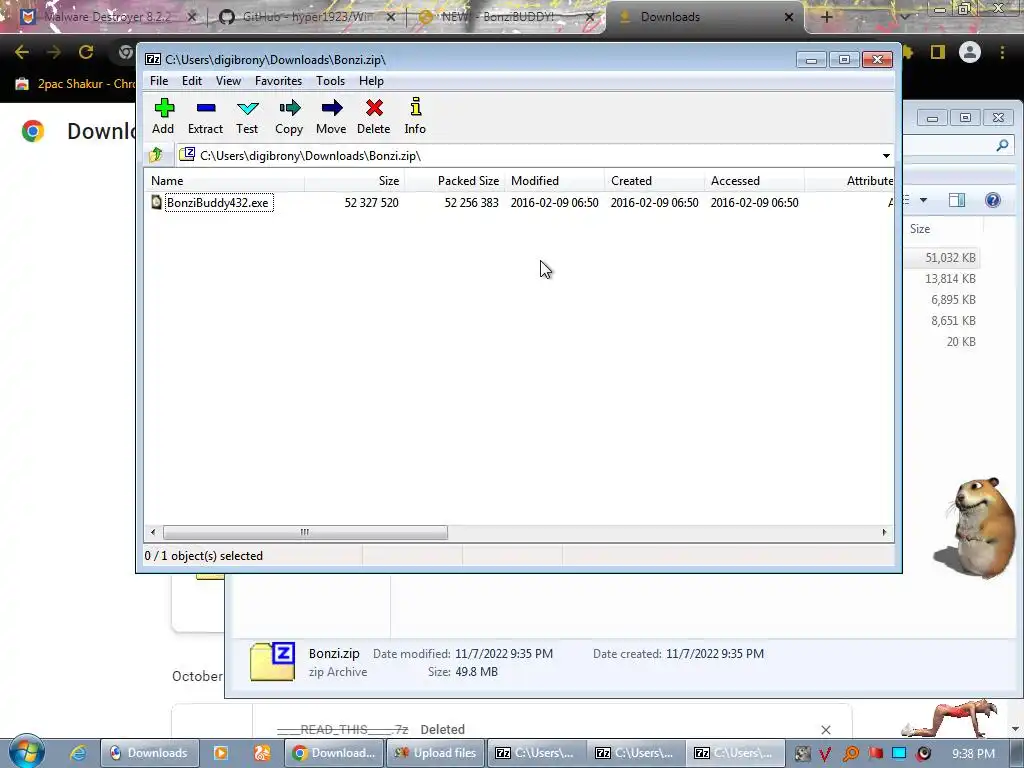Screen dimensions: 1024x768
Task: Click the green Add button in 7-Zip
Action: pos(163,116)
